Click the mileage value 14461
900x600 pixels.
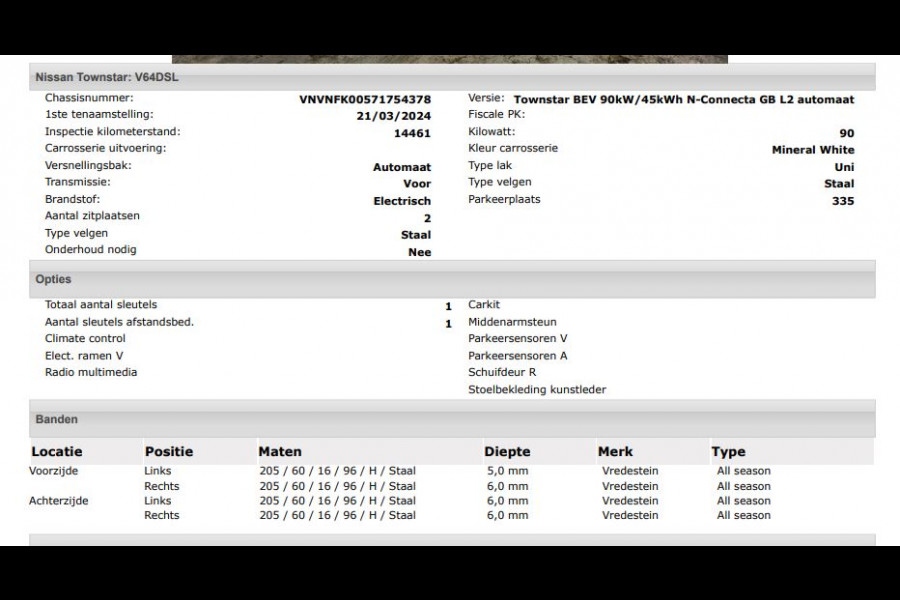click(x=412, y=133)
